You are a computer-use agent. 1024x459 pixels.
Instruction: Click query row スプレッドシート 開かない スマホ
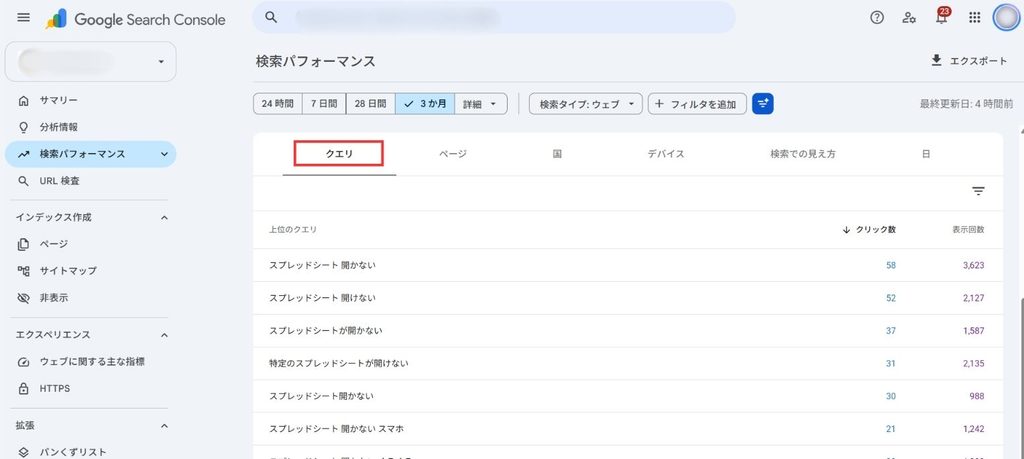628,428
